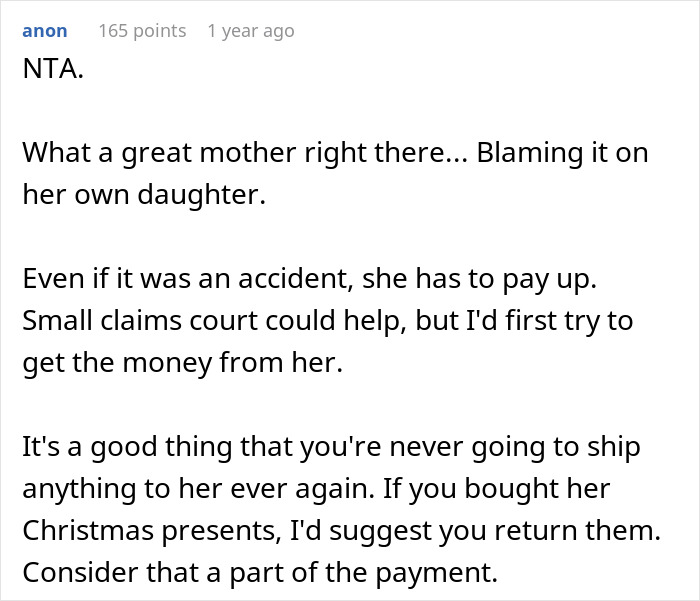
Task: Click the 'her own daughter.' line
Action: (144, 193)
